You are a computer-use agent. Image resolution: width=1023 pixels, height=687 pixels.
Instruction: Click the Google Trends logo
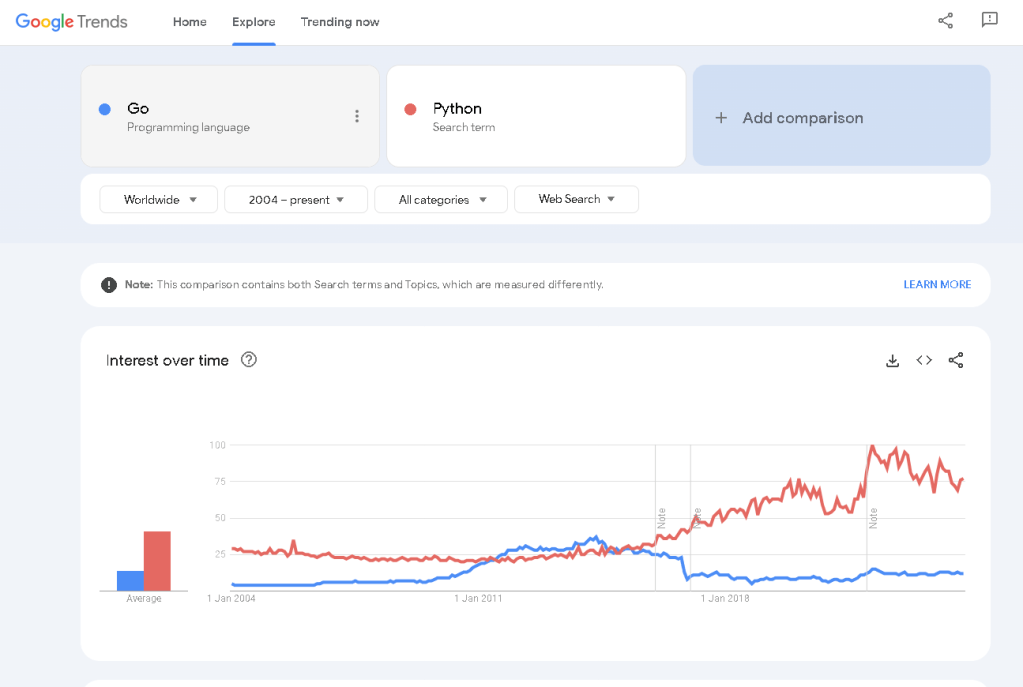[71, 22]
